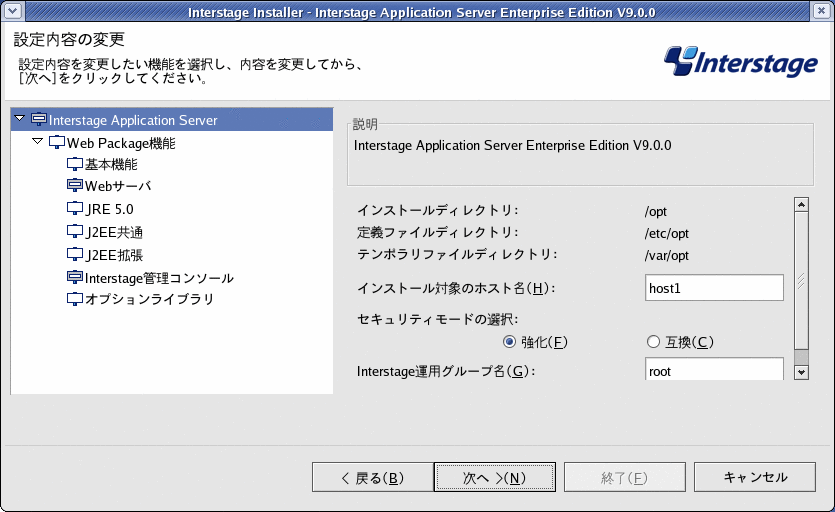Select the 互換(C) security mode radio button
This screenshot has height=512, width=835.
point(653,342)
